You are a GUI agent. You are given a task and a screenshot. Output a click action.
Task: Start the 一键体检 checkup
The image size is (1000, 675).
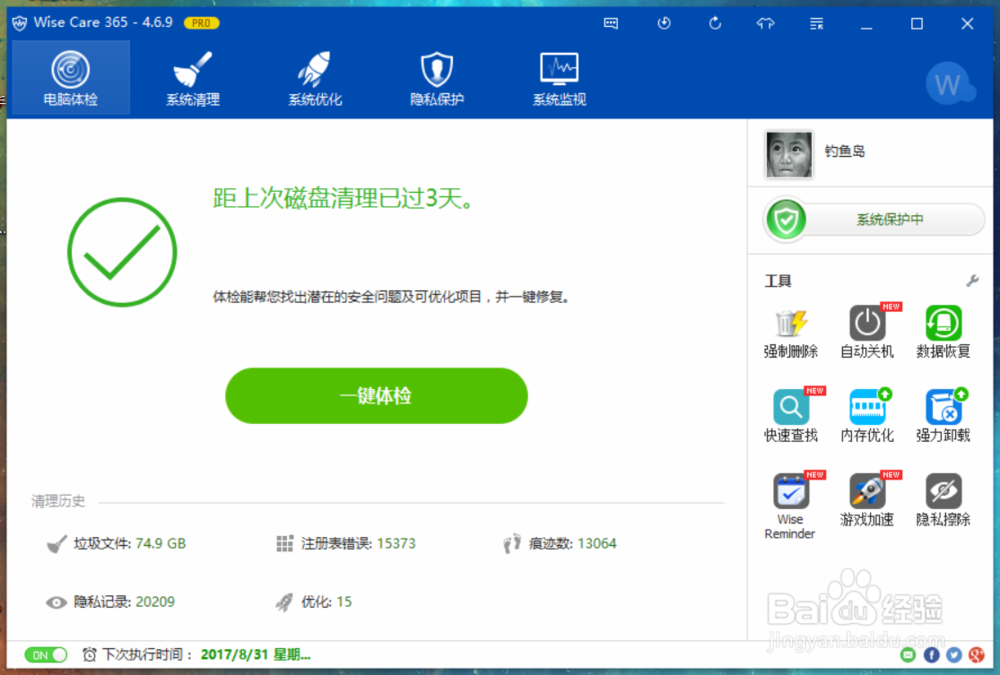tap(376, 396)
